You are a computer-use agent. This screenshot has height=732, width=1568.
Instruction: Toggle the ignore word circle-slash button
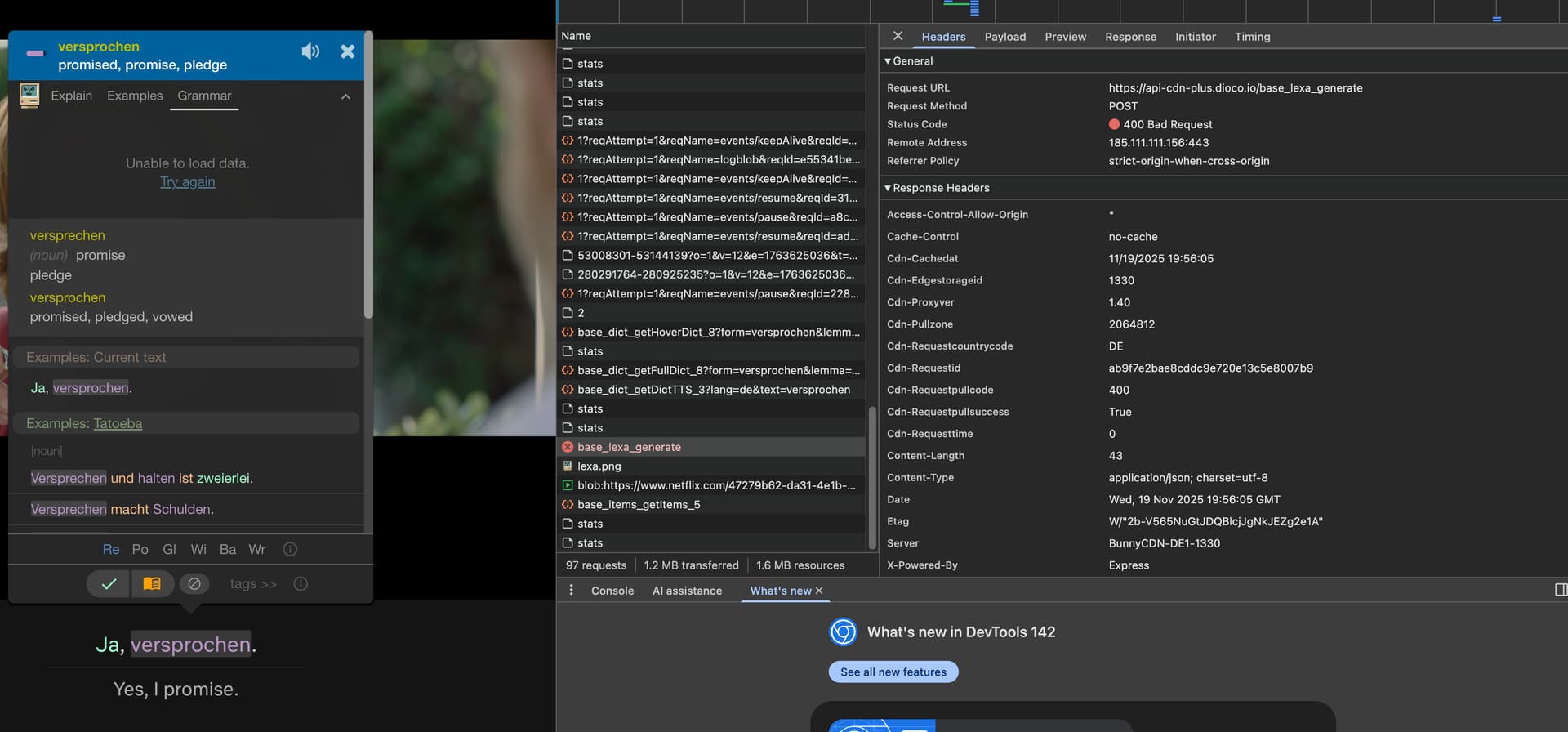click(x=194, y=584)
